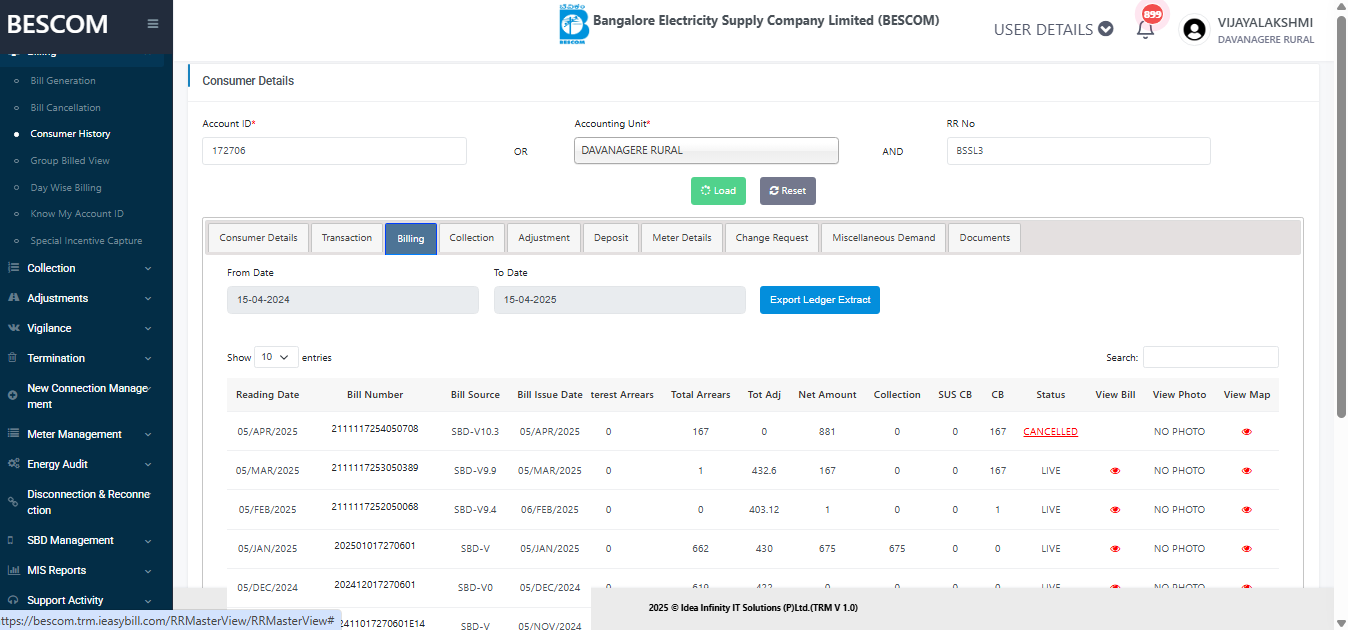The height and width of the screenshot is (630, 1348).
Task: Click the Adjustments sidebar icon
Action: (x=13, y=298)
